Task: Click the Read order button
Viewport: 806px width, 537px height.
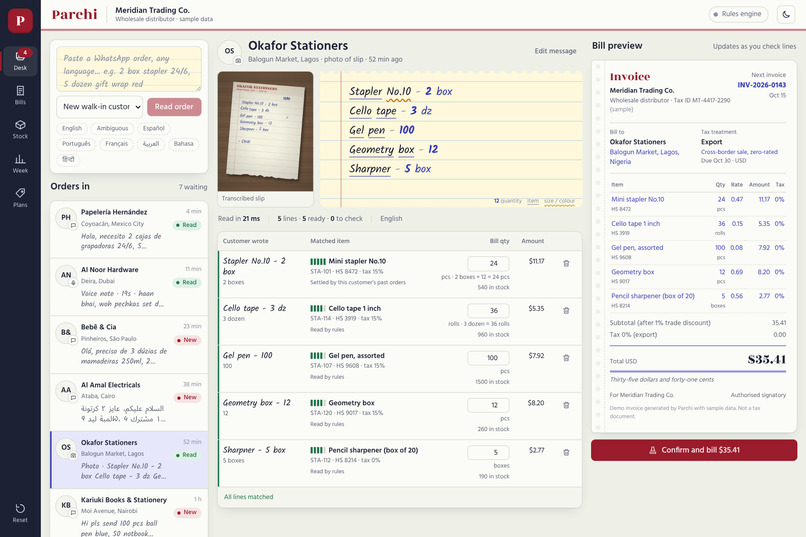Action: coord(174,106)
